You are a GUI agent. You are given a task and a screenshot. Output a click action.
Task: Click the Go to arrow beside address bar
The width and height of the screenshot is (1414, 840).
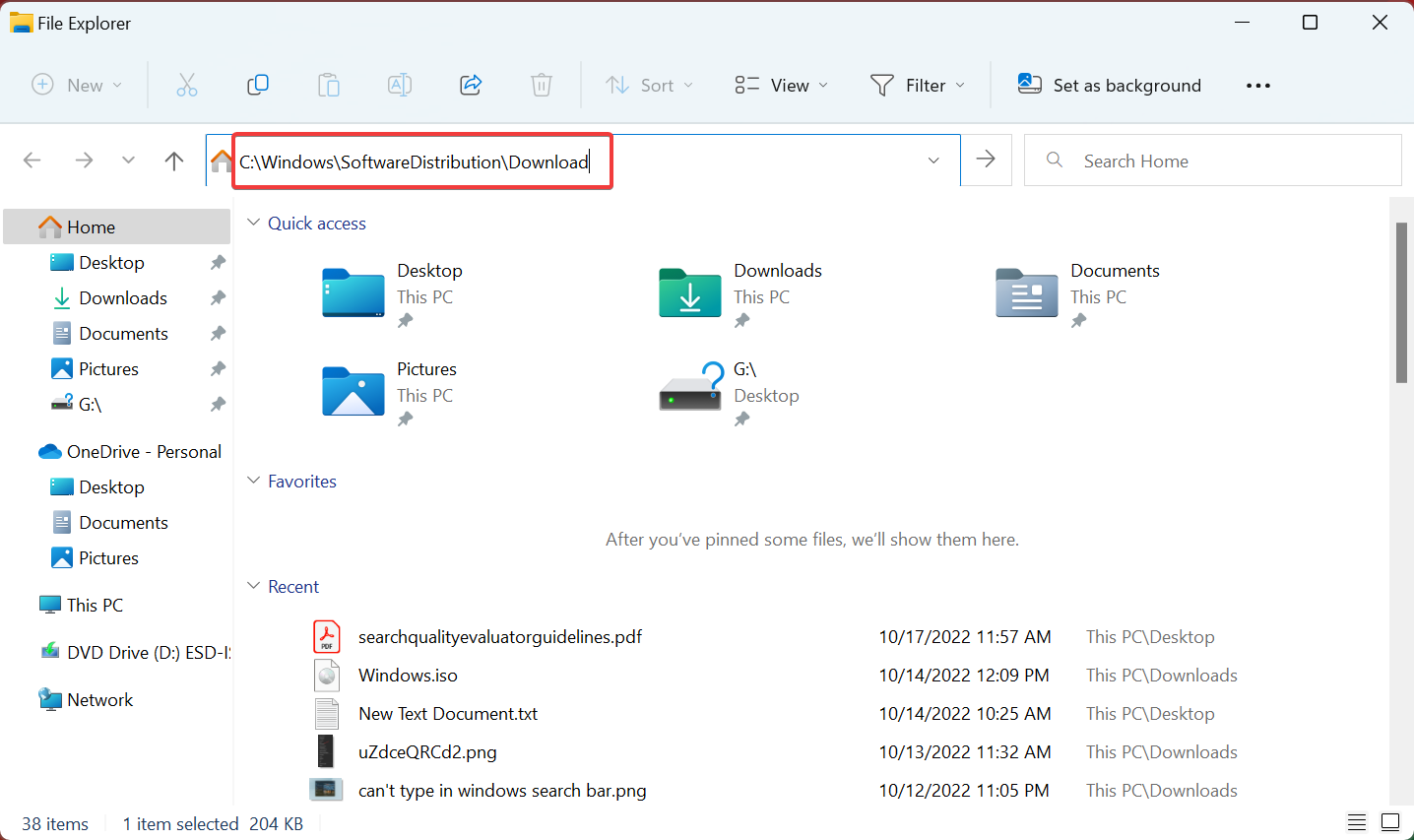(986, 160)
